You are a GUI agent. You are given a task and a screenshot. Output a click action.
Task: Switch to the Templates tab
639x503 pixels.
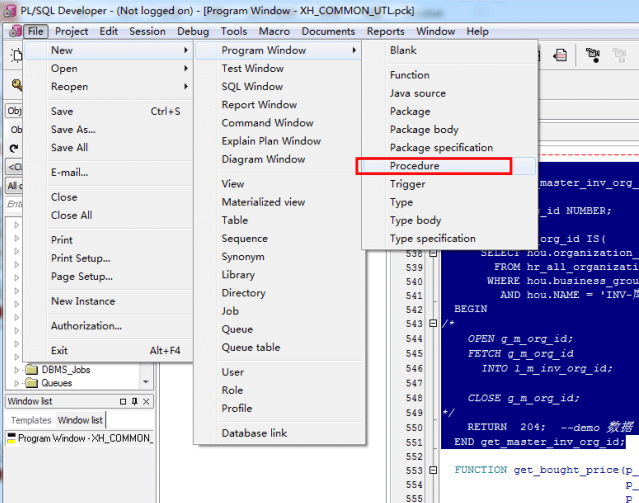coord(31,420)
